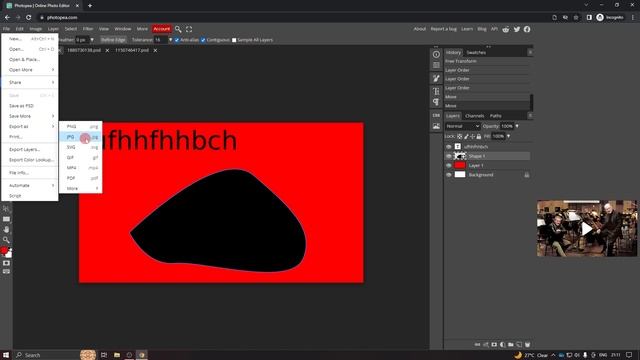
Task: Add adjustment layer icon in Layers panel
Action: pyautogui.click(x=502, y=344)
